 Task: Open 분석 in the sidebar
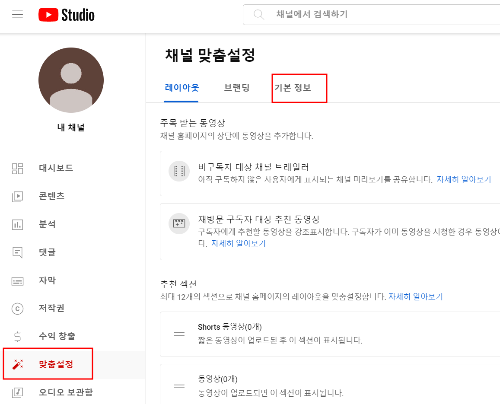(x=47, y=224)
